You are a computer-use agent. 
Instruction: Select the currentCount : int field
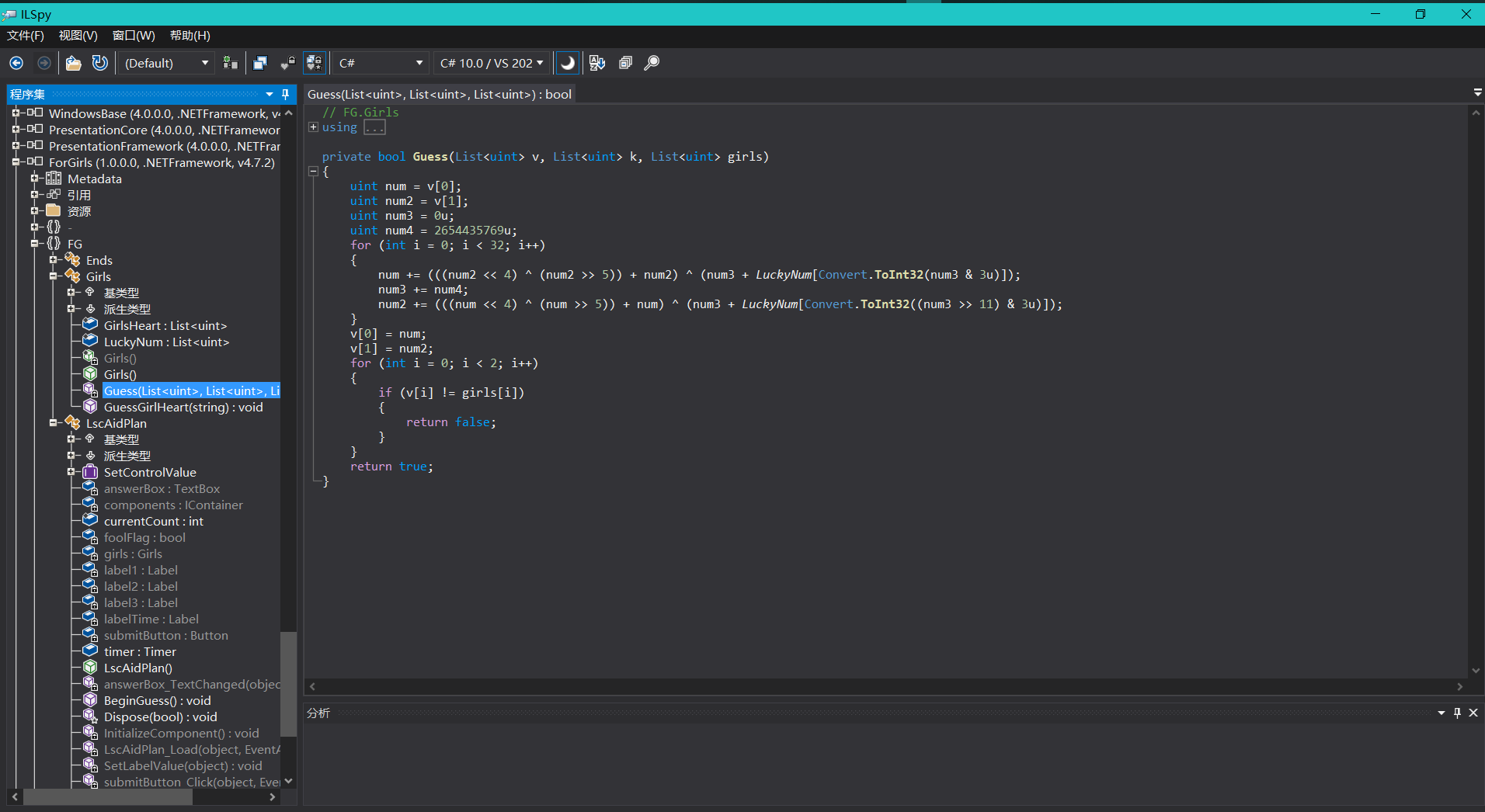pyautogui.click(x=154, y=521)
